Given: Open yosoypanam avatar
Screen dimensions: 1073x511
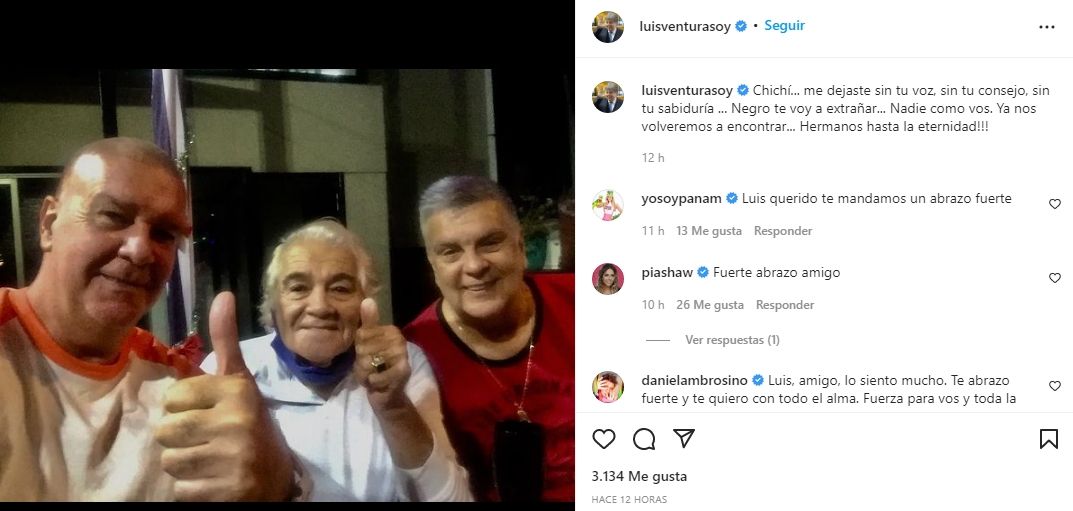Looking at the screenshot, I should [608, 205].
